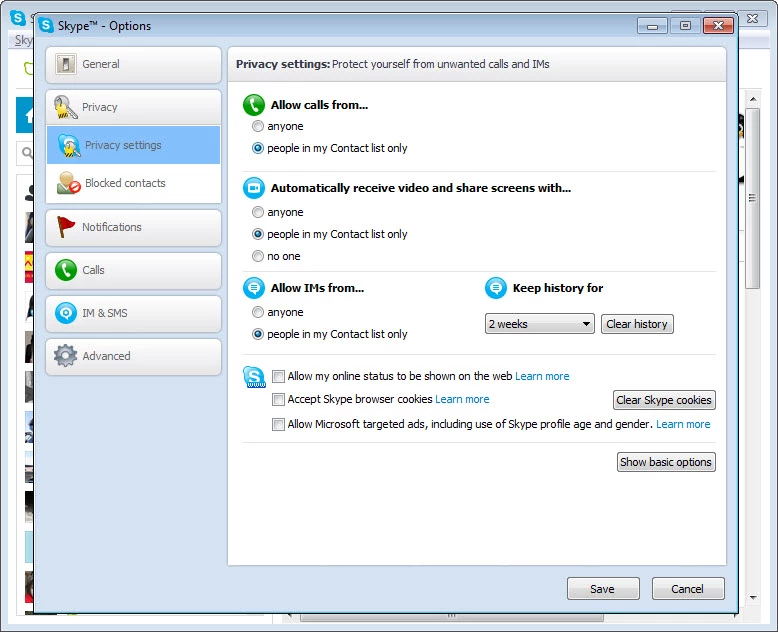Screen dimensions: 778x632
Task: Check Accept Skype browser cookies
Action: tap(279, 400)
